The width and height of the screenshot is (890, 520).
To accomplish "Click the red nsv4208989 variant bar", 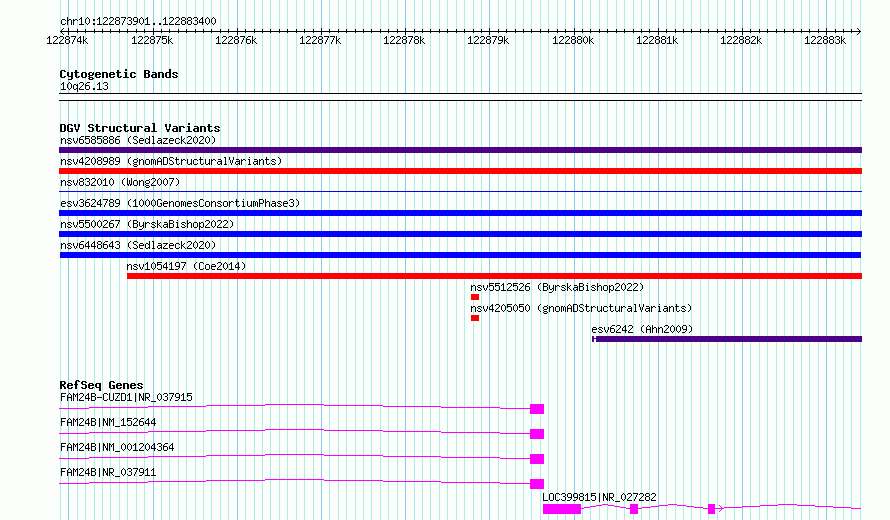I will coord(460,171).
